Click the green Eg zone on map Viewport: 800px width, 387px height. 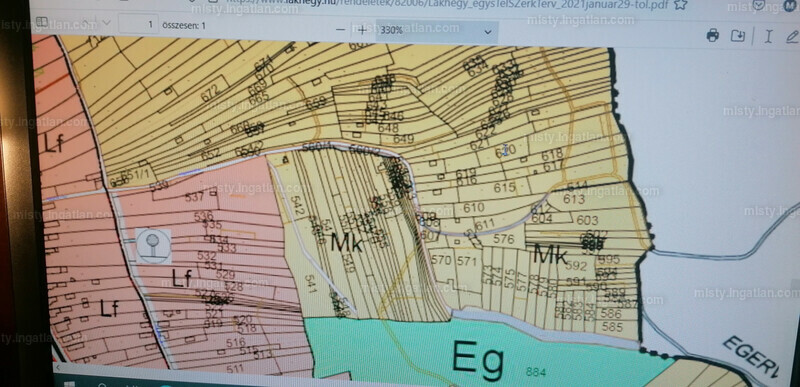click(479, 358)
